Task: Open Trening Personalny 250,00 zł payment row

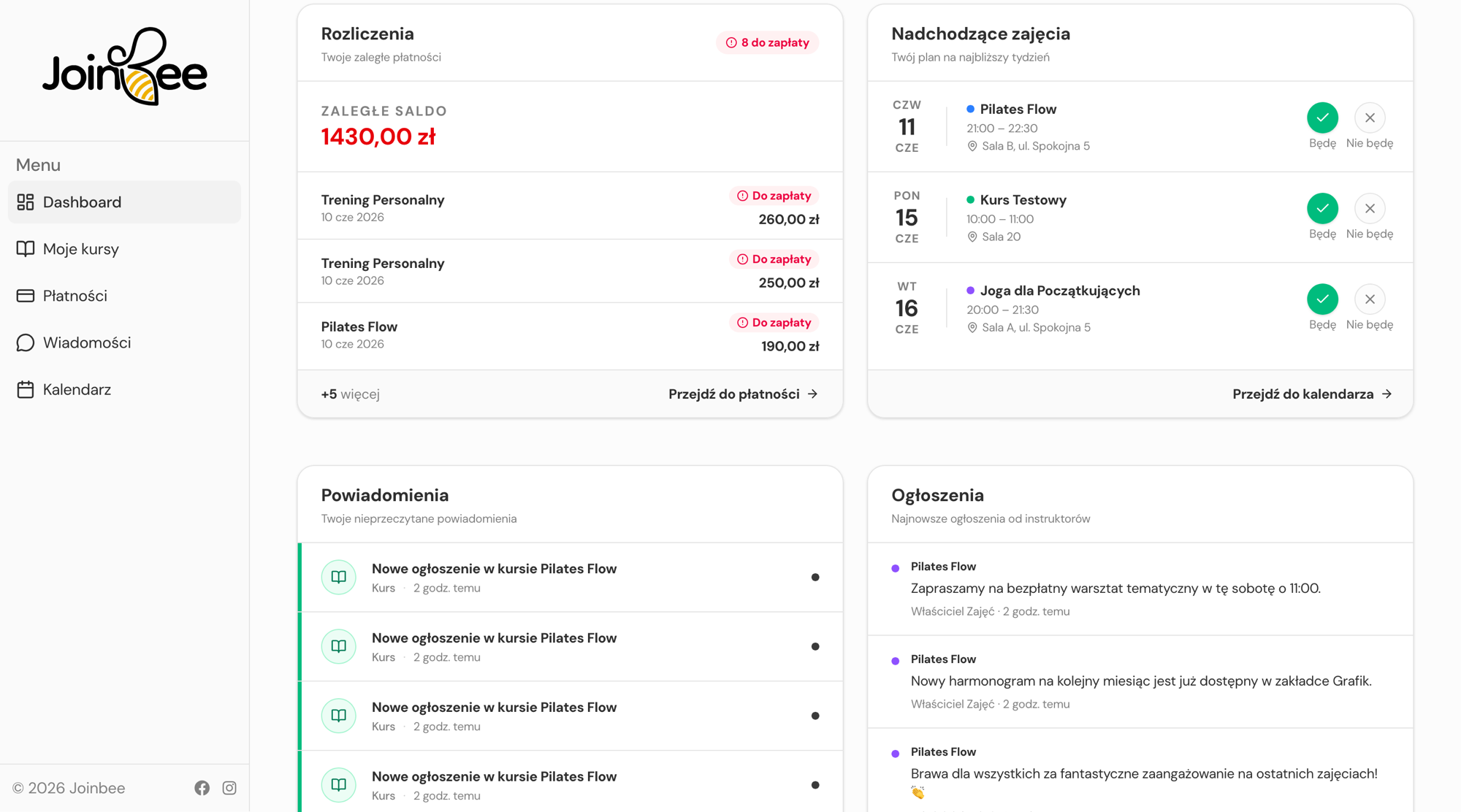Action: 570,271
